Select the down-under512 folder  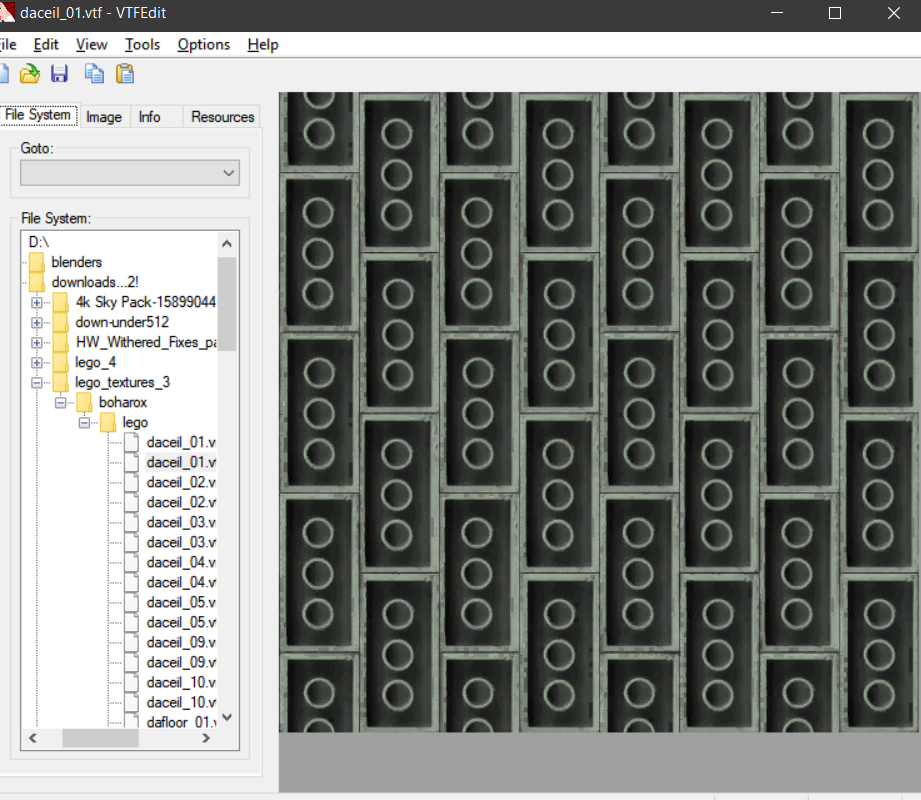[x=122, y=322]
